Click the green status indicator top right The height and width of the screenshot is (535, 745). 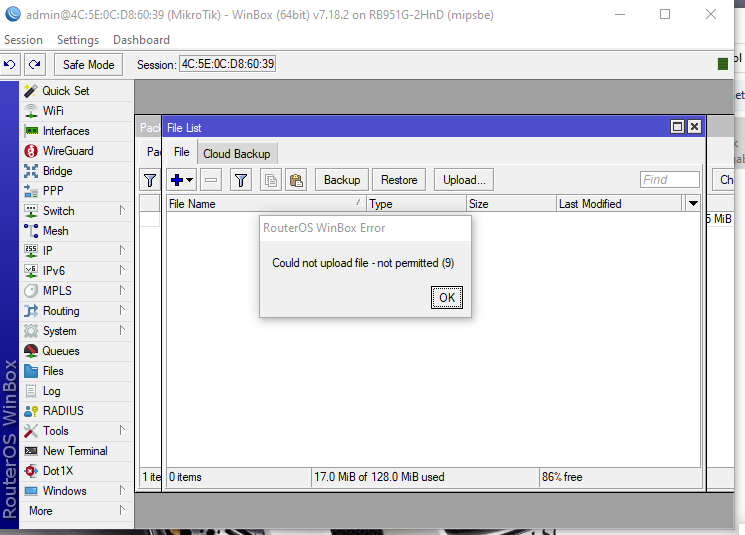[723, 64]
